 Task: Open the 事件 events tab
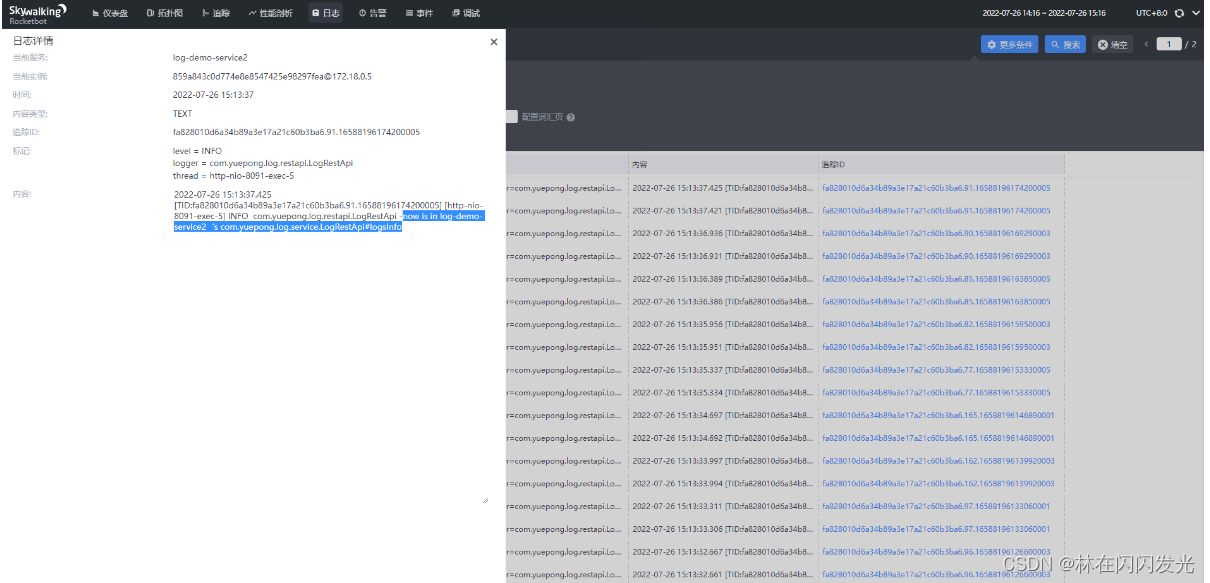(419, 13)
